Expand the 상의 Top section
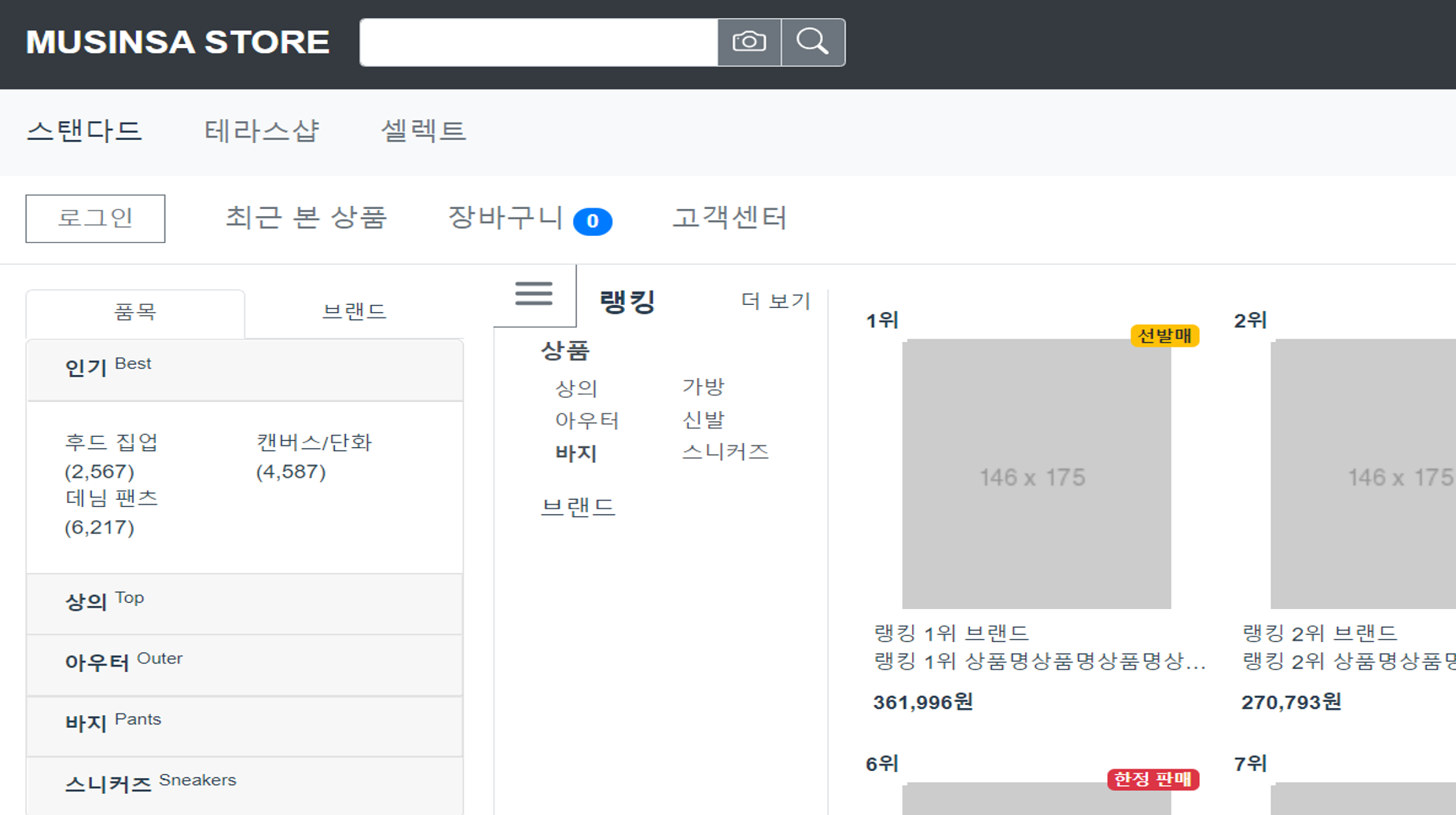 point(245,604)
